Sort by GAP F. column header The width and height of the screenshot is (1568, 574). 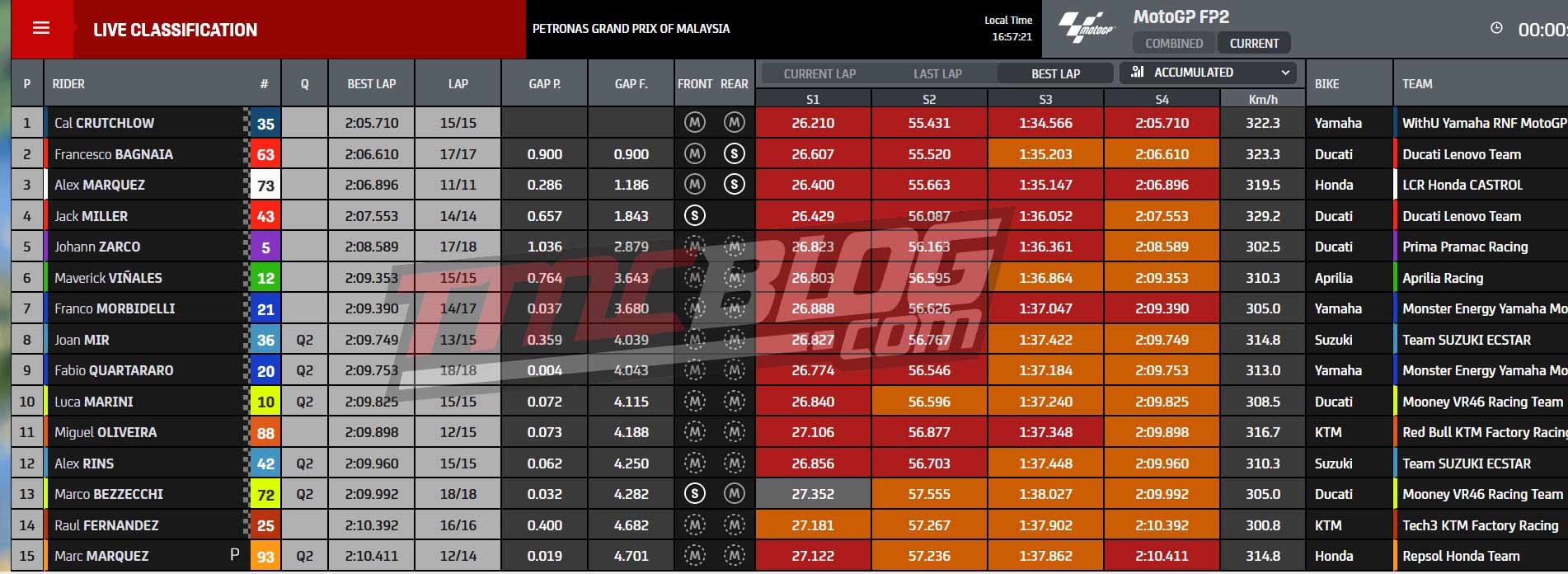tap(631, 84)
